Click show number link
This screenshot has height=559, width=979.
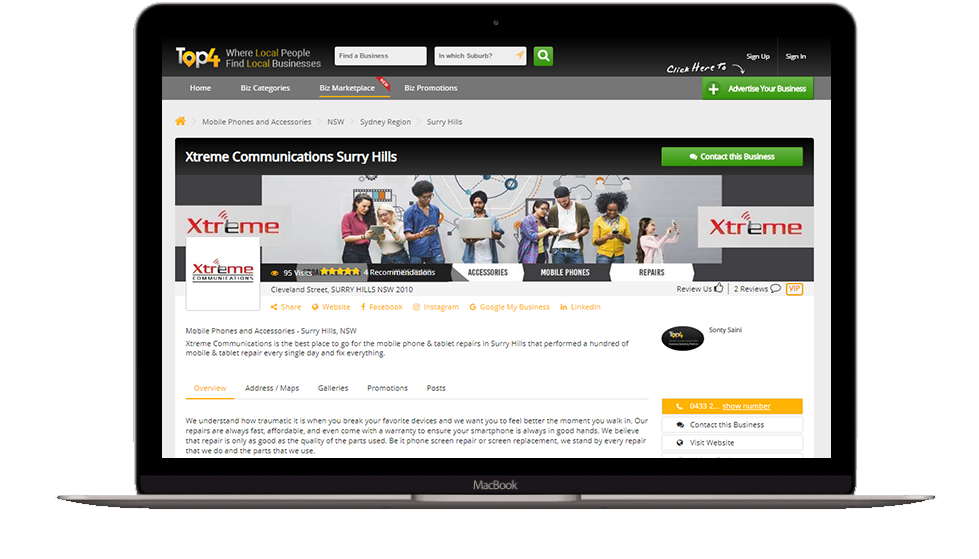[746, 407]
